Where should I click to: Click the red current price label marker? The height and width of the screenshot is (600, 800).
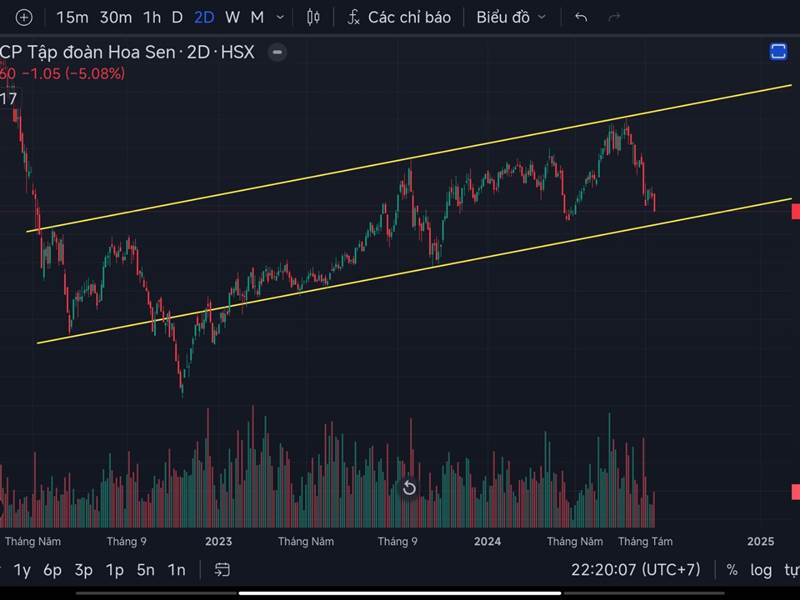click(795, 211)
